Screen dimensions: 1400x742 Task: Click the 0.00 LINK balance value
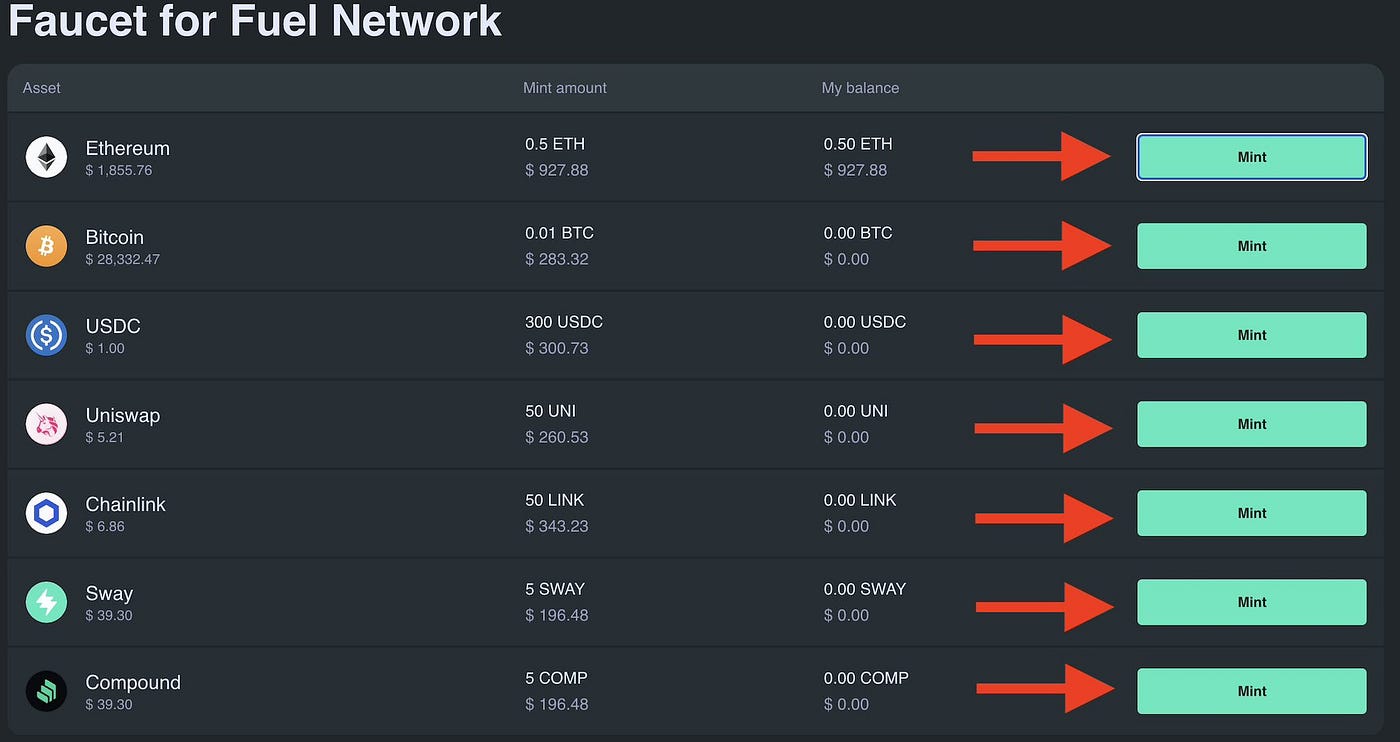coord(860,500)
